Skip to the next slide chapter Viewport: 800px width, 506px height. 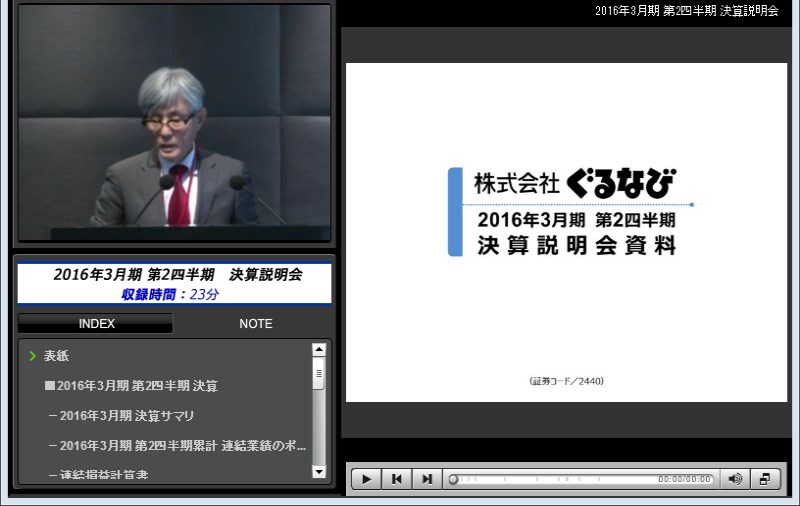(427, 479)
